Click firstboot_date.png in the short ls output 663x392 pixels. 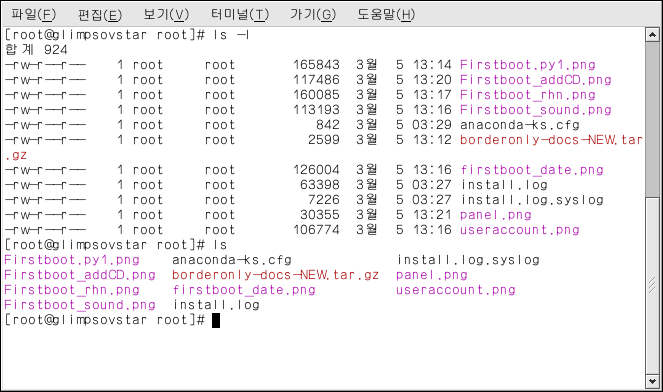point(244,290)
